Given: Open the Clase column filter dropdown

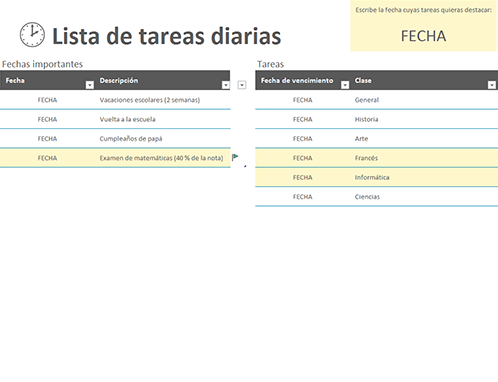Looking at the screenshot, I should (492, 85).
